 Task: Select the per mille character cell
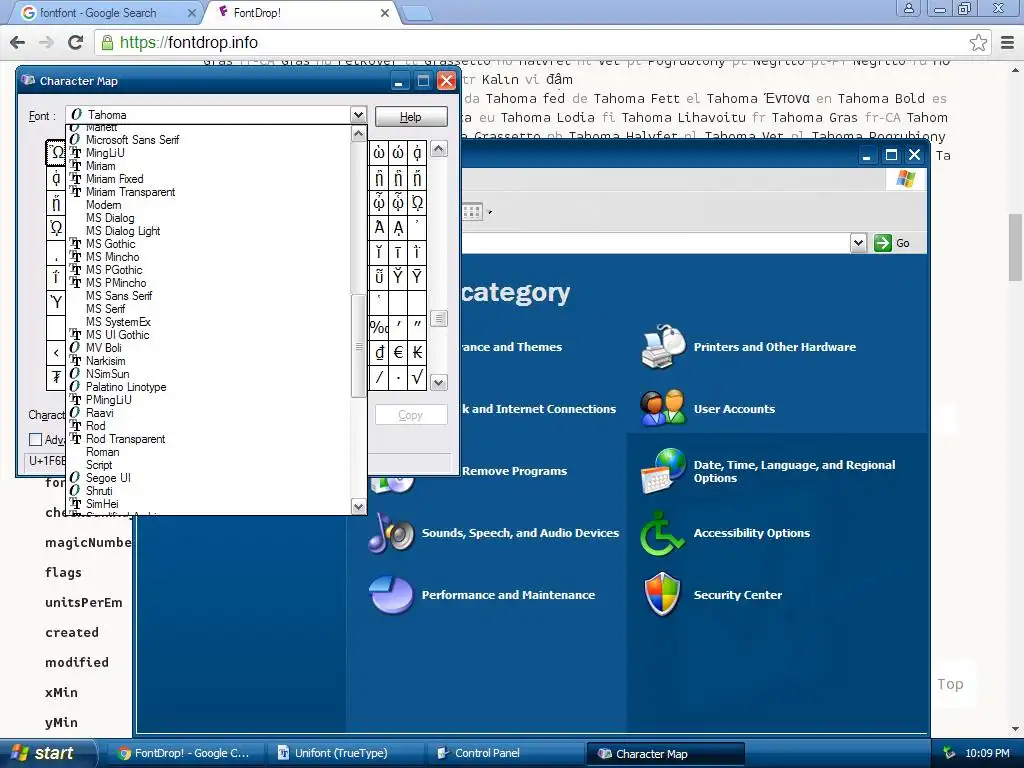(379, 328)
